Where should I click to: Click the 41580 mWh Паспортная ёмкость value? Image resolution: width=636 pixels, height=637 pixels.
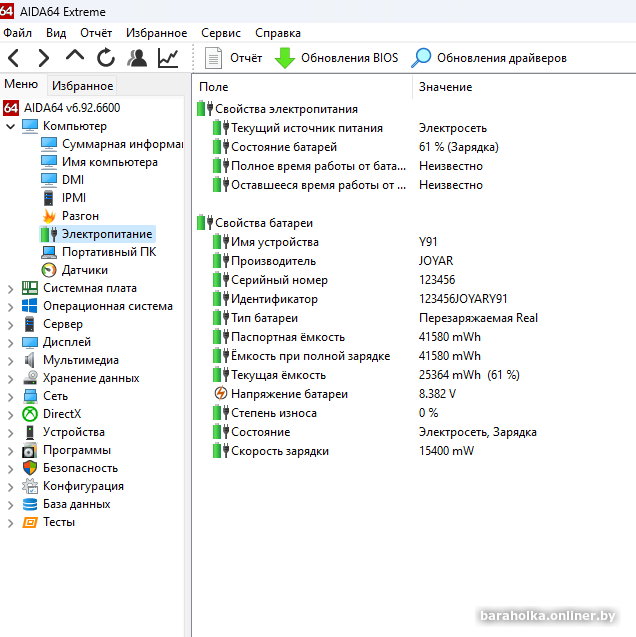pos(450,337)
